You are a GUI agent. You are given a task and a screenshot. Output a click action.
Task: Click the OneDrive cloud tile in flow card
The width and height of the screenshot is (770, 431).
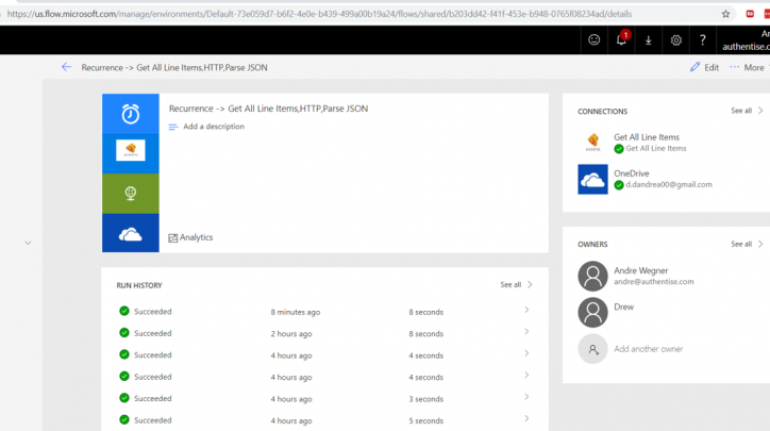131,233
